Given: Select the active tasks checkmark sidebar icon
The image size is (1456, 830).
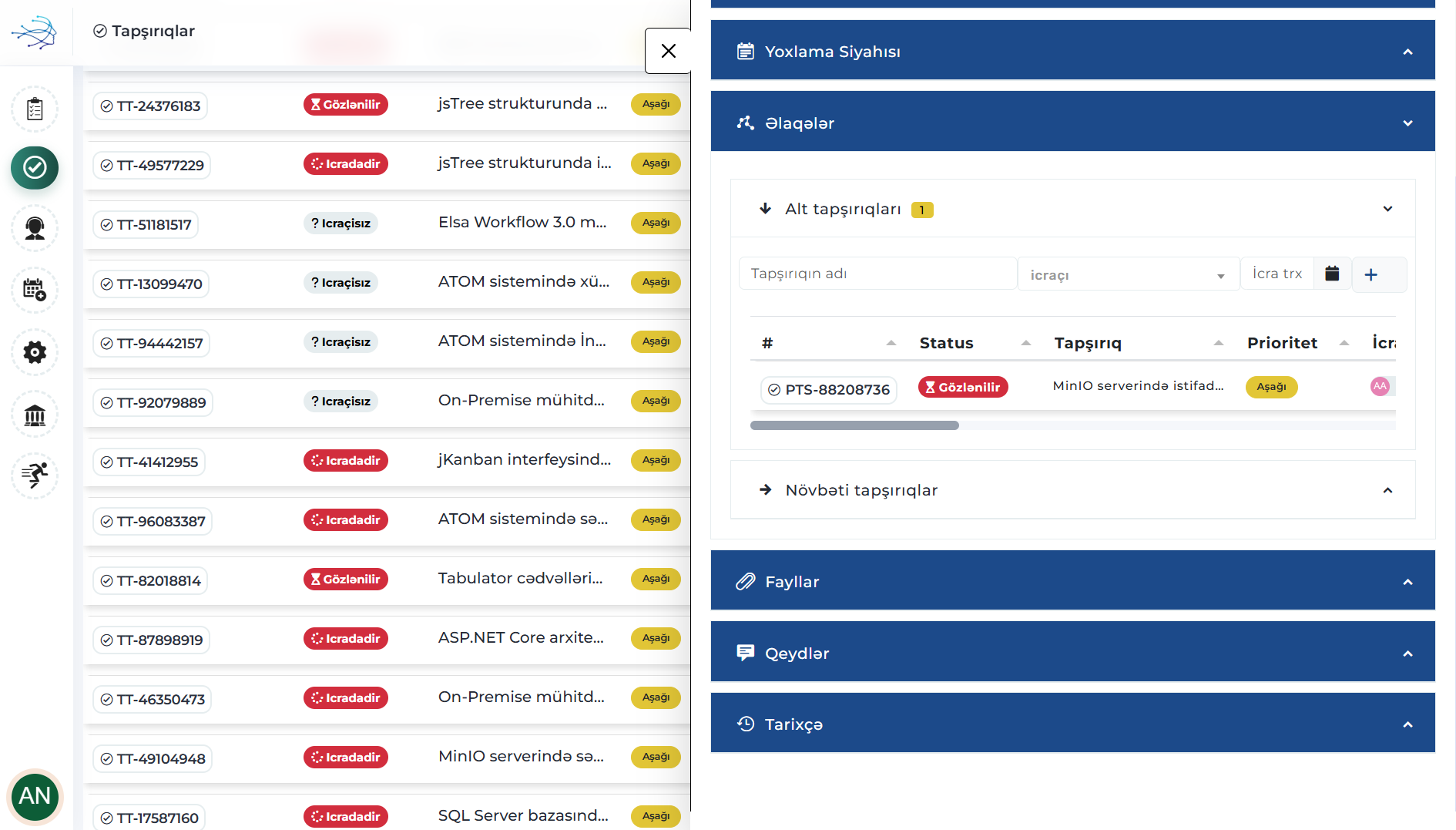Looking at the screenshot, I should [x=35, y=167].
